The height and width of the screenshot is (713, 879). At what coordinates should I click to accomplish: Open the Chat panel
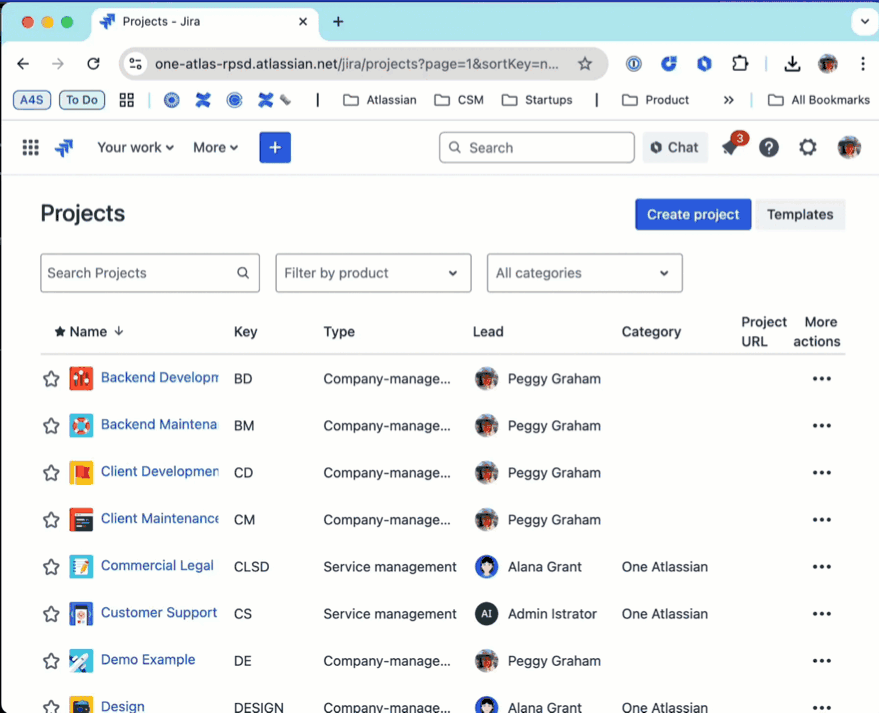coord(674,147)
